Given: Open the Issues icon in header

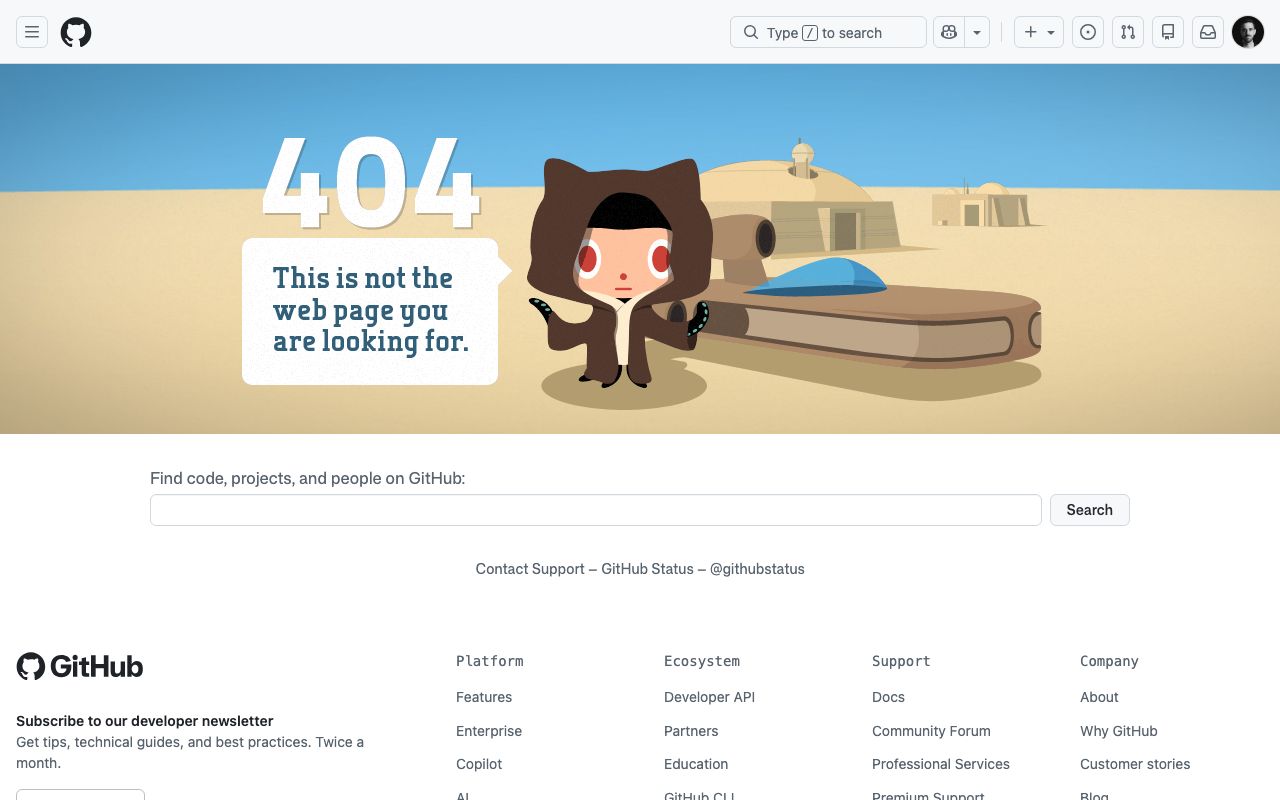Looking at the screenshot, I should tap(1088, 32).
